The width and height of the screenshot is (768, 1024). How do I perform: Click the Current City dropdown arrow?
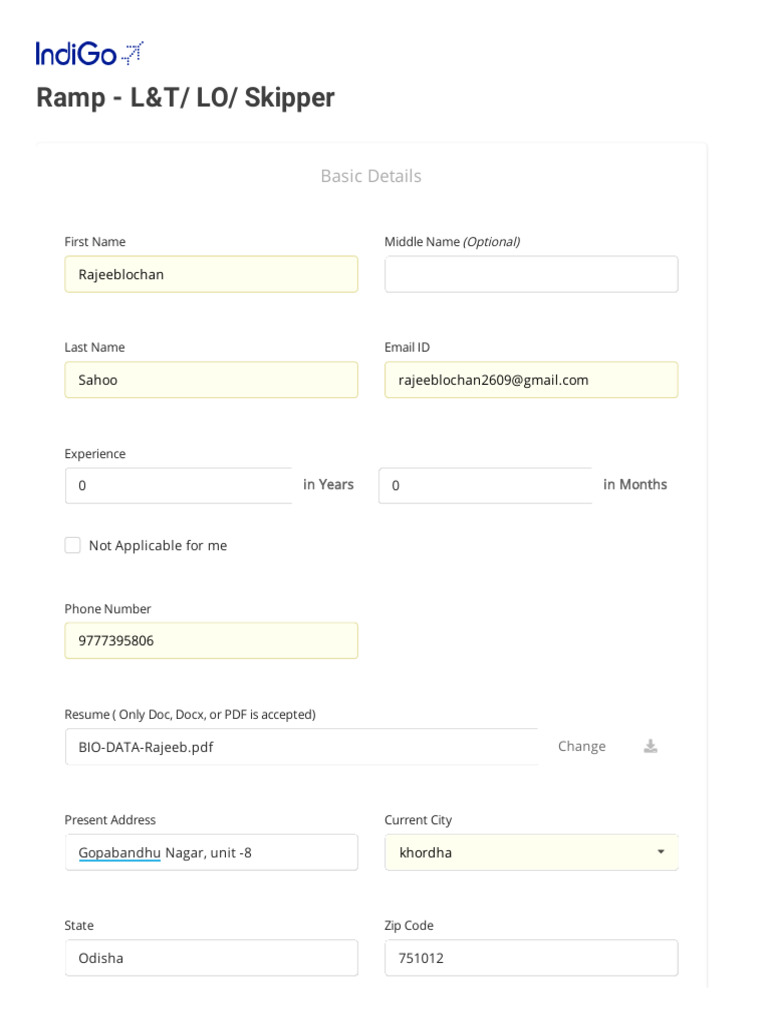[x=660, y=852]
